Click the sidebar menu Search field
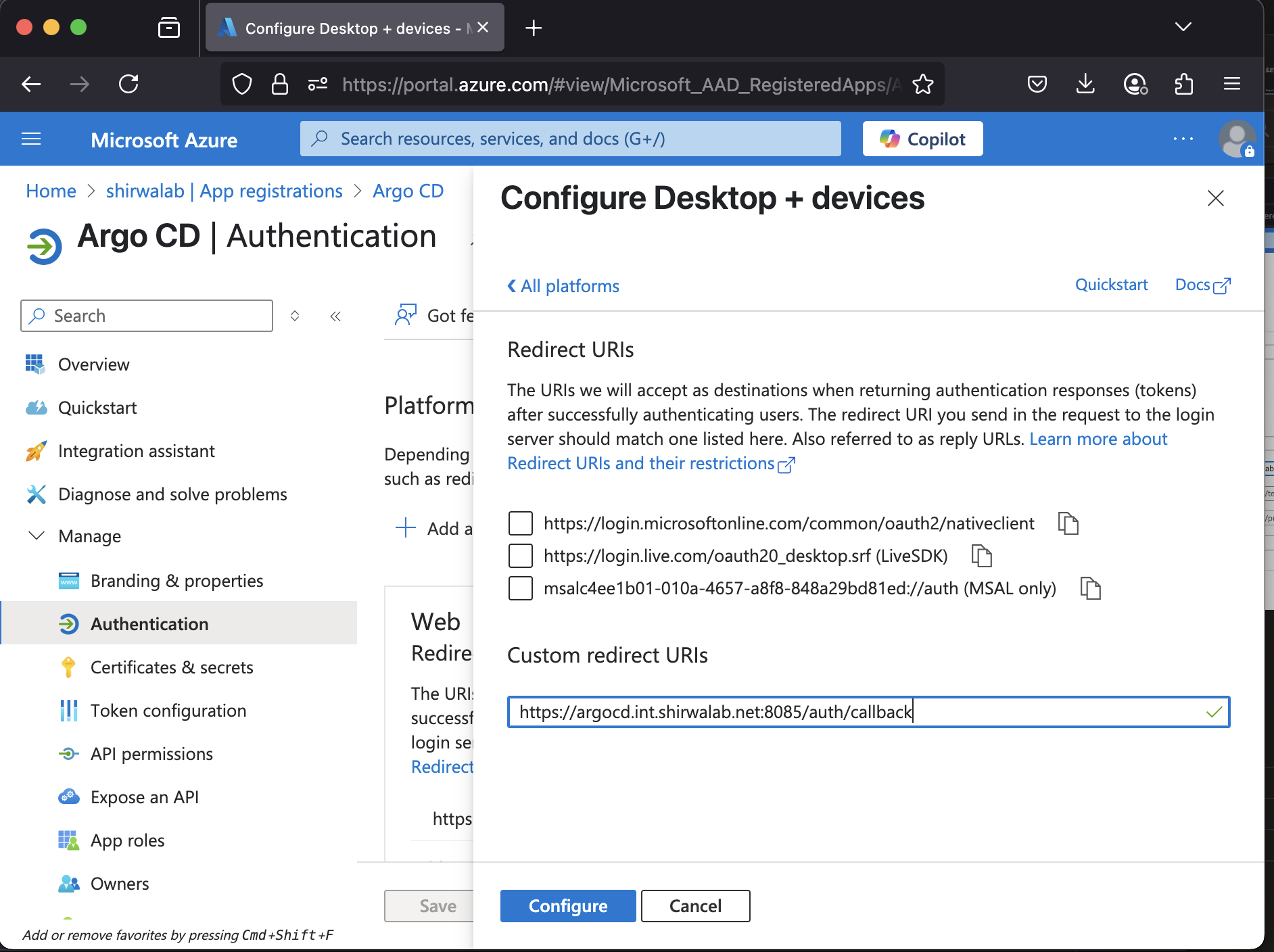This screenshot has width=1274, height=952. [147, 316]
